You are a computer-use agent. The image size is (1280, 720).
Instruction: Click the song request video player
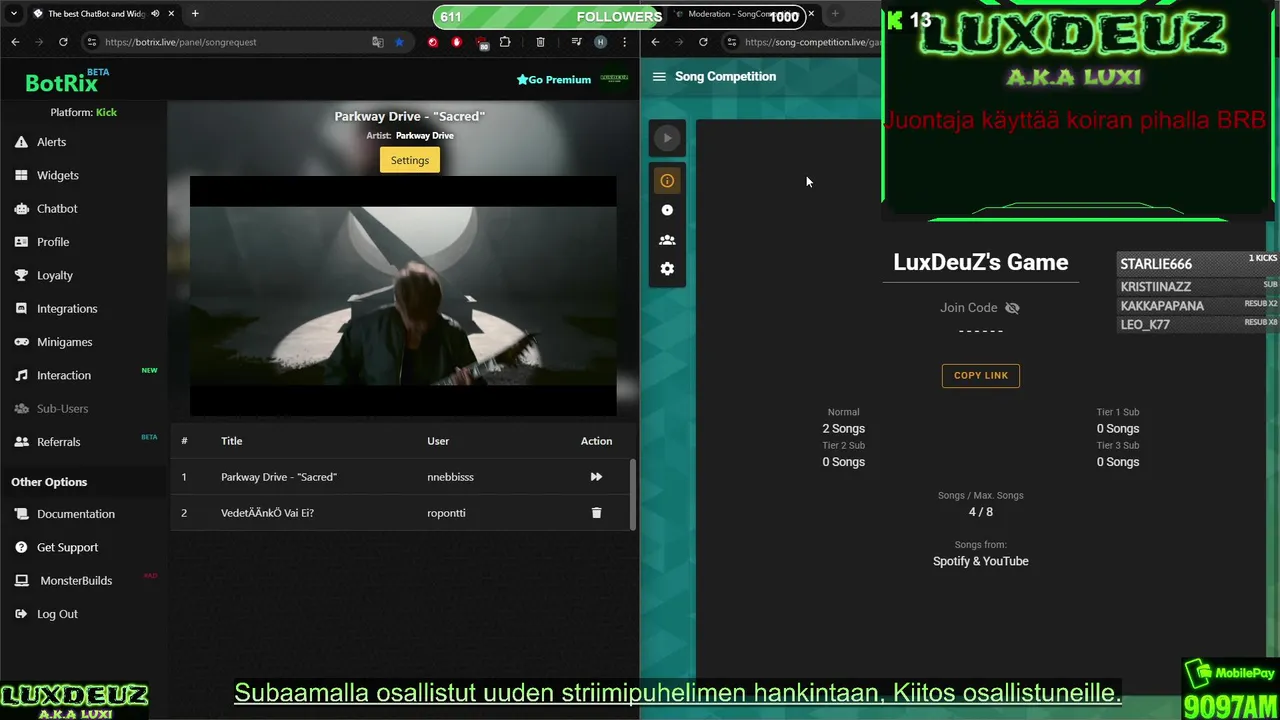pos(403,296)
